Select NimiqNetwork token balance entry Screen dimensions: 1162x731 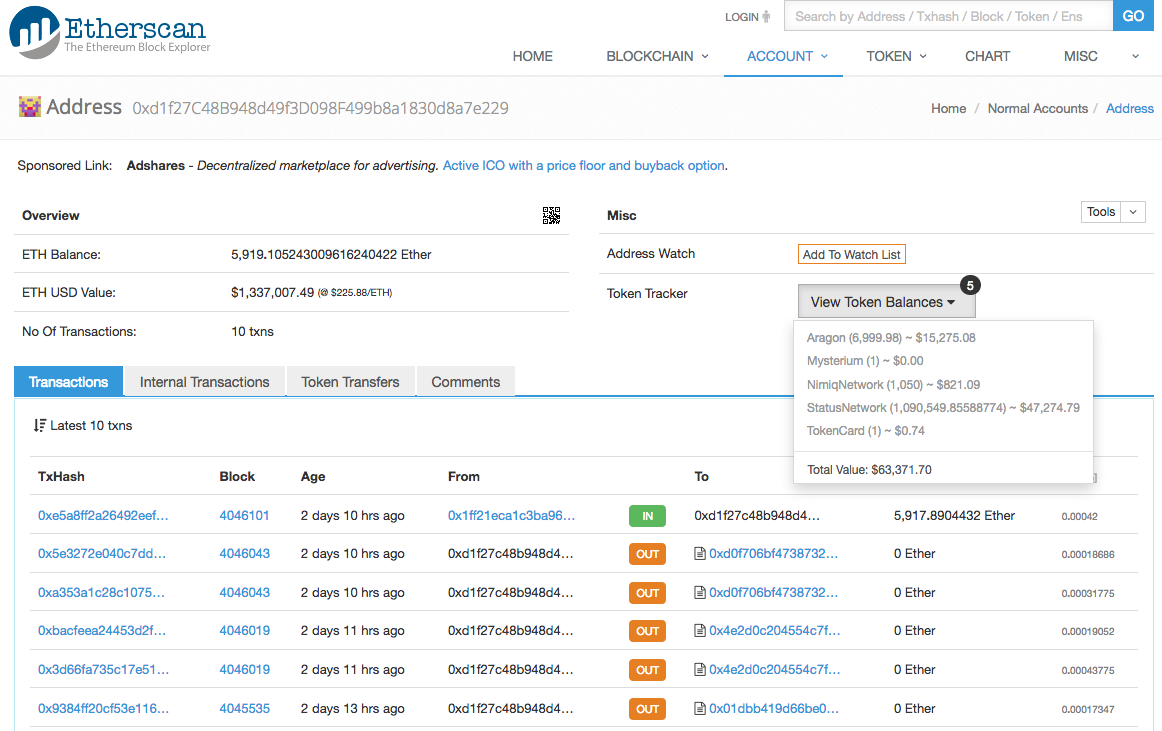pos(893,385)
